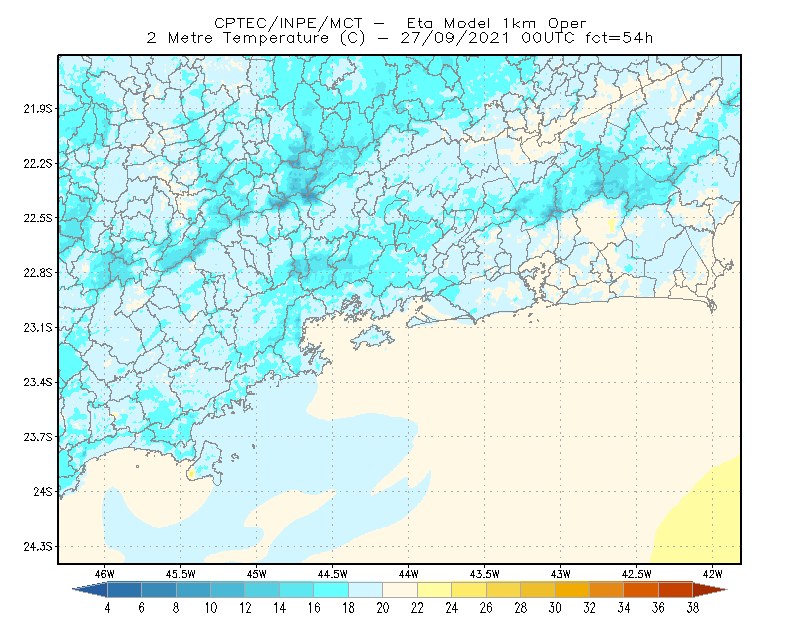Viewport: 800px width, 618px height.
Task: Click the left arrow end of colorbar
Action: pos(90,590)
